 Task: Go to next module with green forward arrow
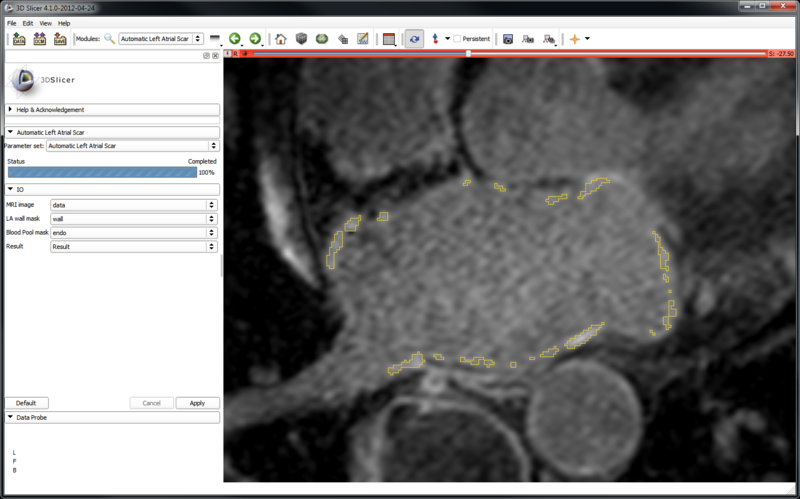point(255,39)
